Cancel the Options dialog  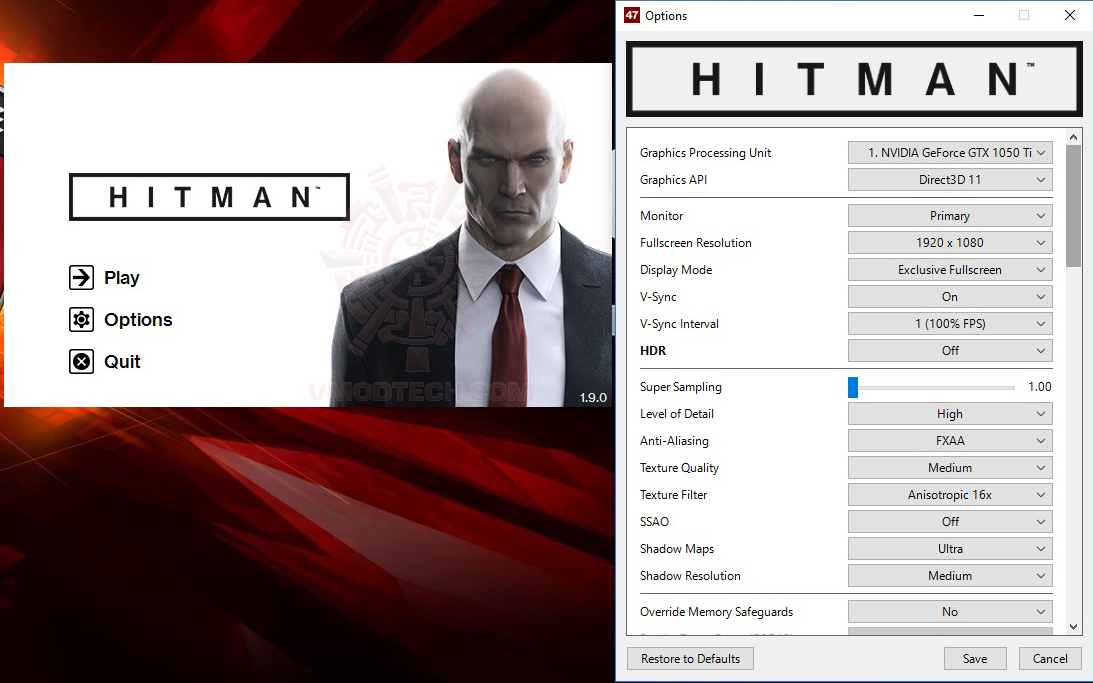coord(1050,659)
